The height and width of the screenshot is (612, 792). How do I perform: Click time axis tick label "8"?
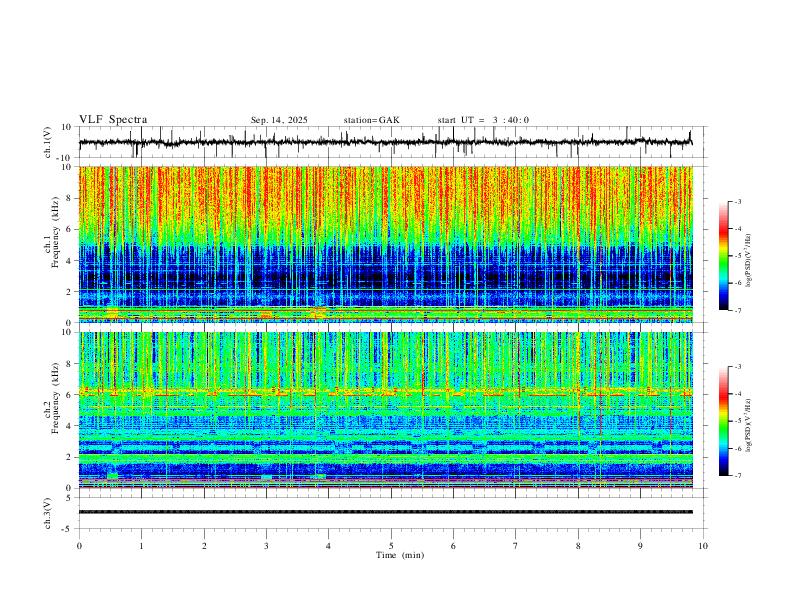click(578, 546)
